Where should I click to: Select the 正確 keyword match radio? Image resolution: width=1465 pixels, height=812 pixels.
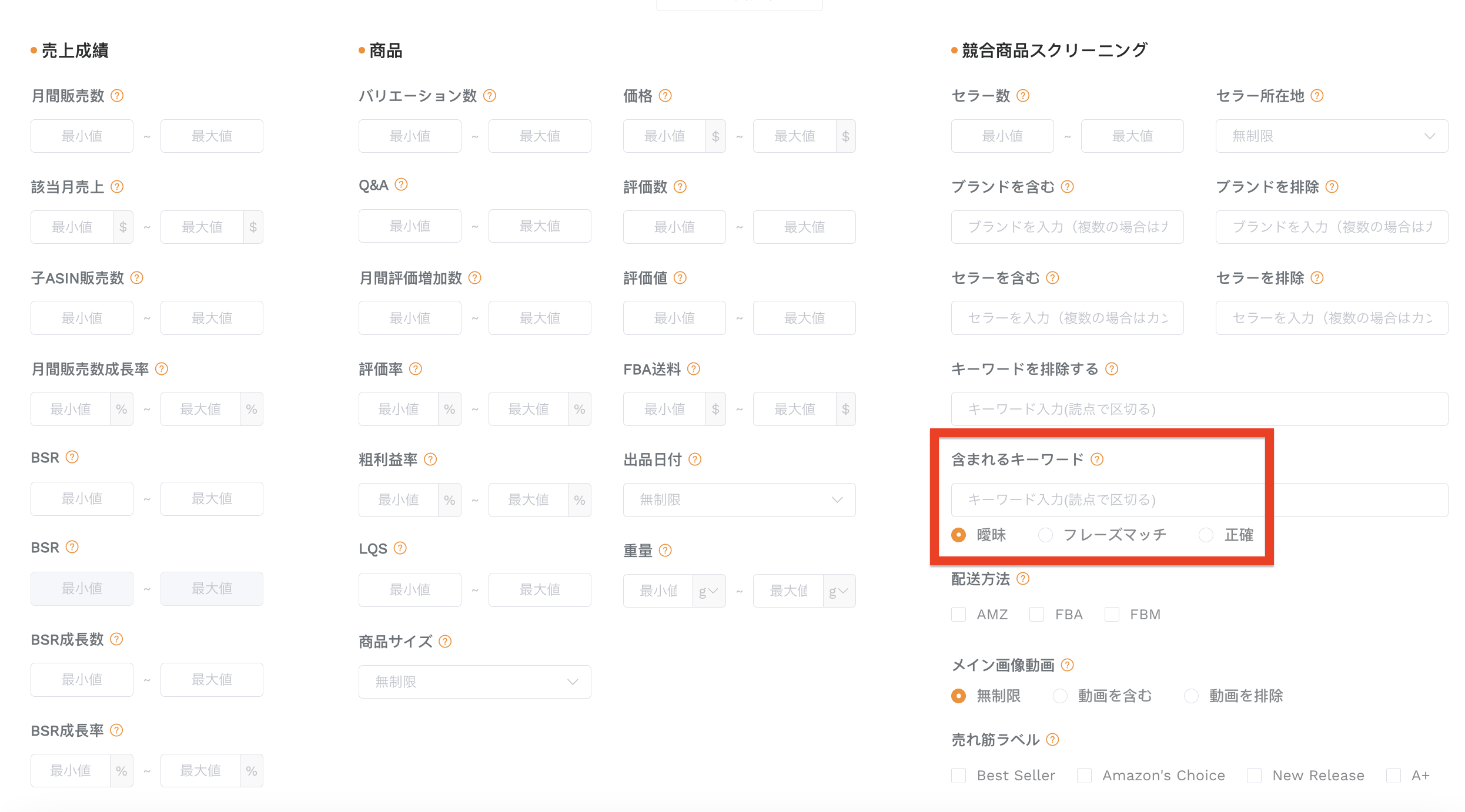pos(1206,535)
